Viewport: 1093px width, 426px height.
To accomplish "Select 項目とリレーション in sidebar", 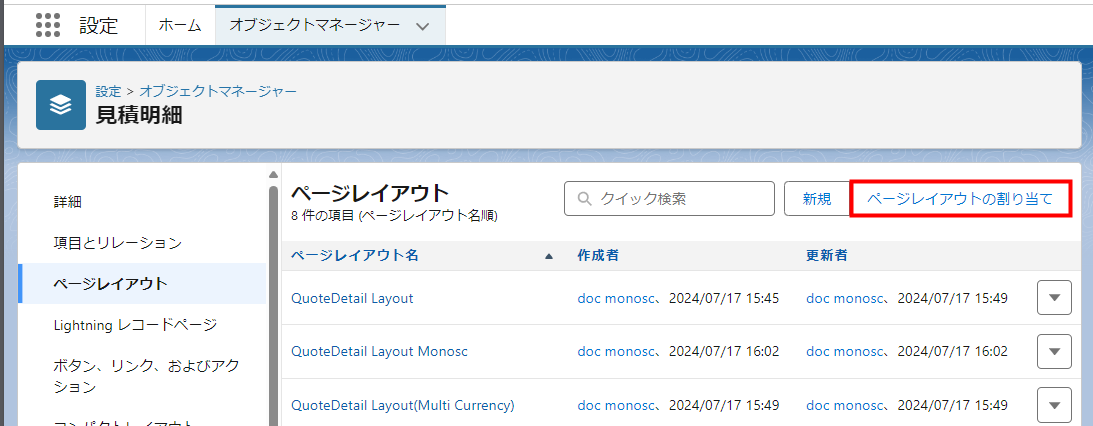I will [117, 243].
